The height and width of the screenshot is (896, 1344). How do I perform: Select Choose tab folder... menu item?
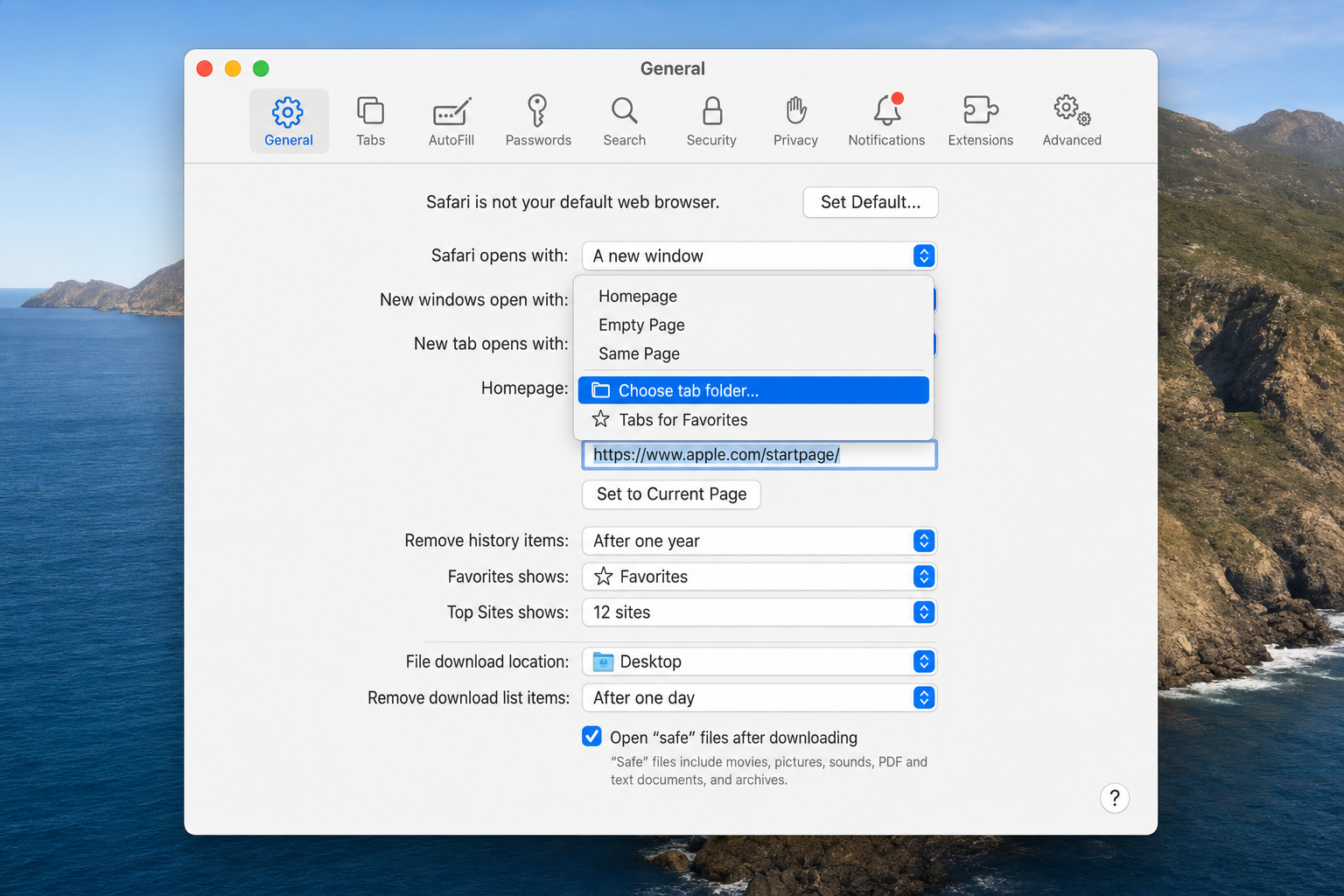click(x=753, y=390)
